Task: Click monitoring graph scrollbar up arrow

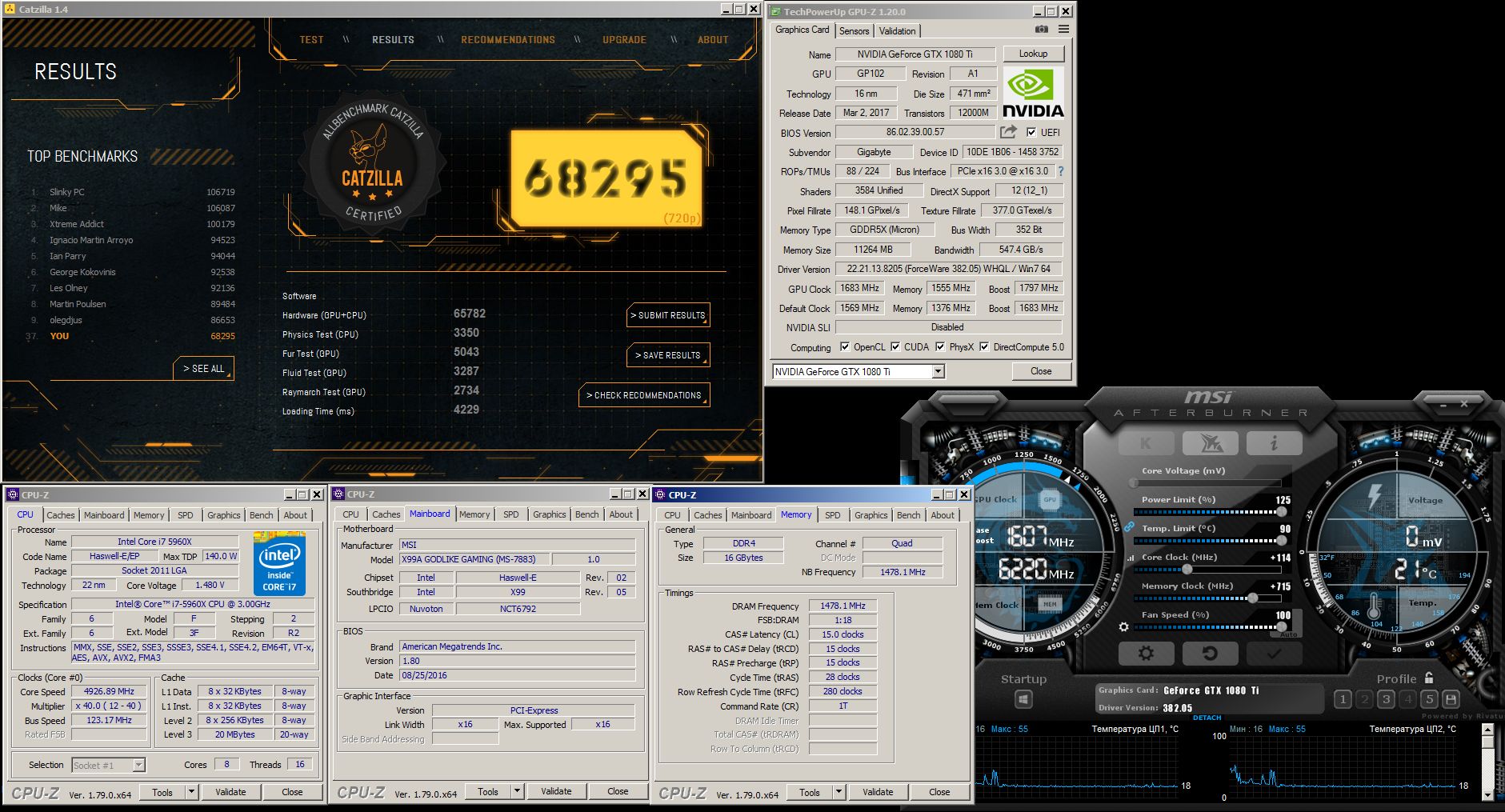Action: pyautogui.click(x=1487, y=730)
